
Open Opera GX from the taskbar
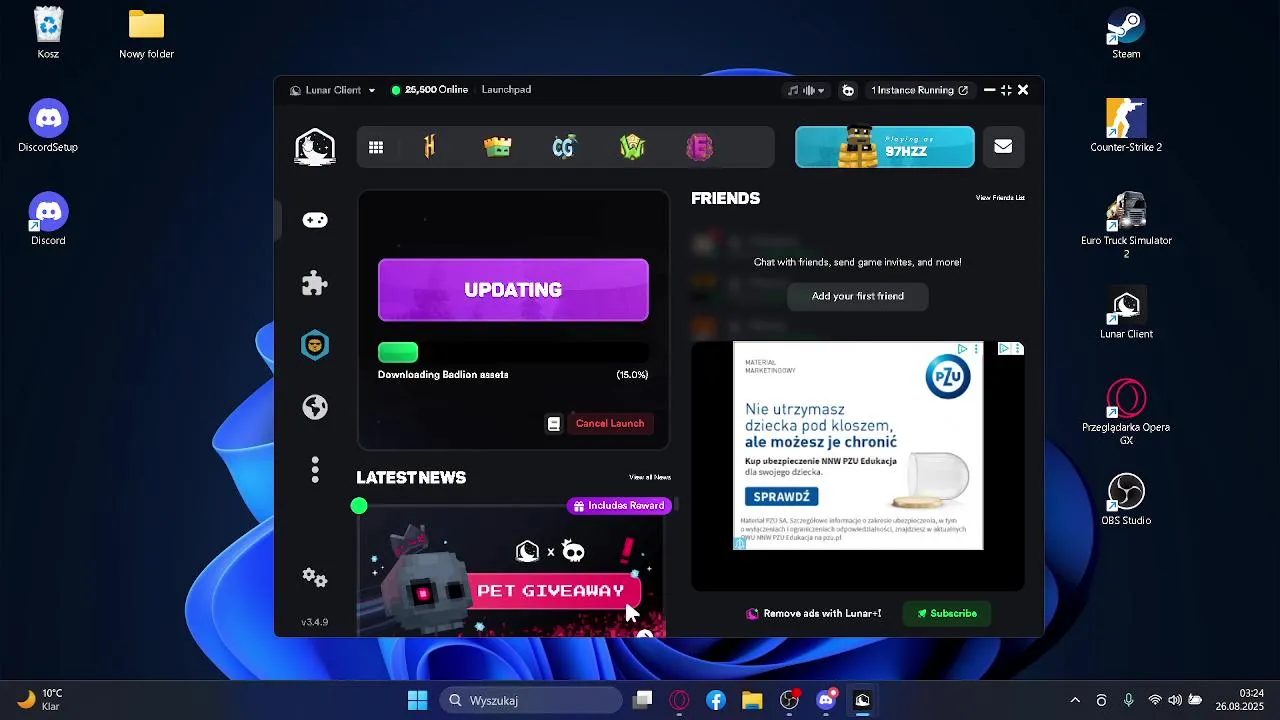point(680,700)
